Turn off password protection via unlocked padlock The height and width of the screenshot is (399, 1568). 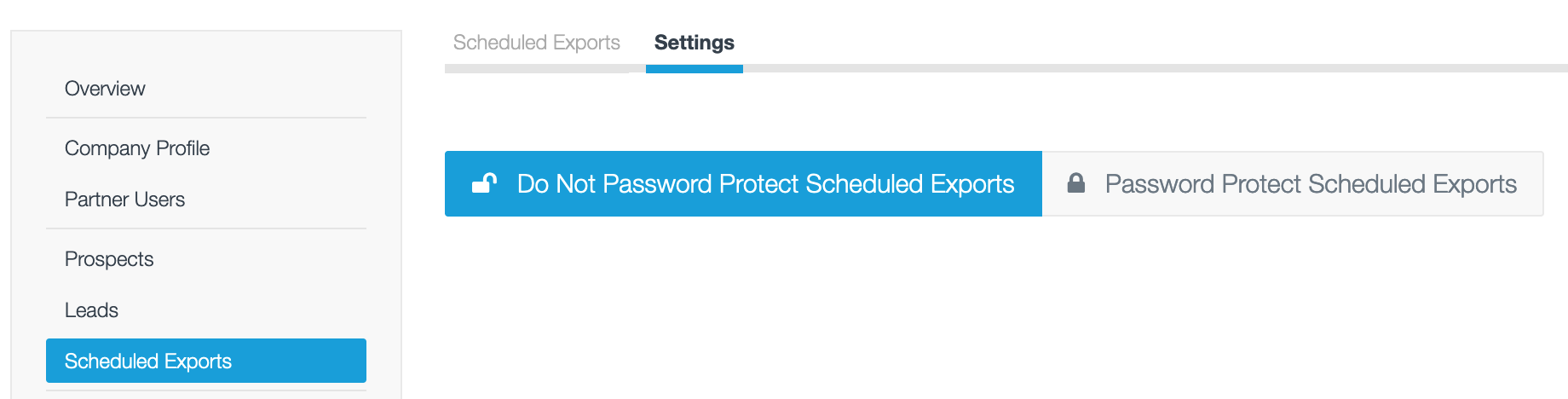[485, 183]
